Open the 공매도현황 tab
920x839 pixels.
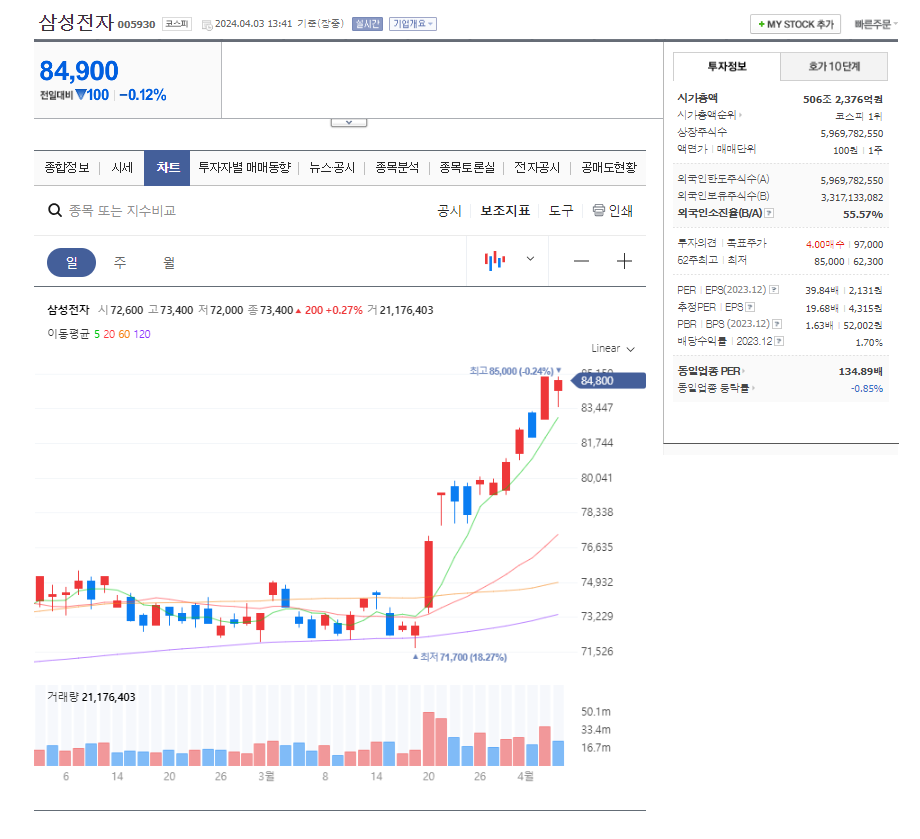[609, 168]
